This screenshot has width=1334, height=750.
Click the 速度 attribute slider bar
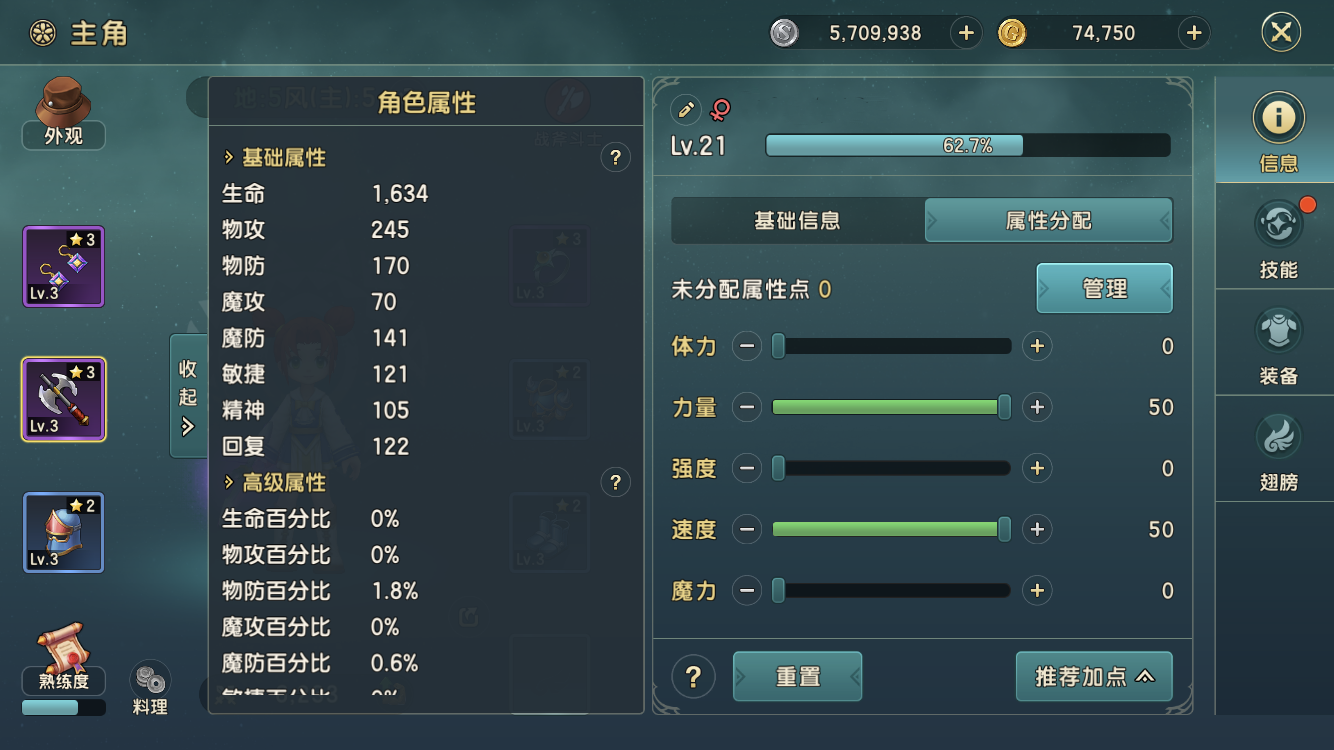[890, 530]
